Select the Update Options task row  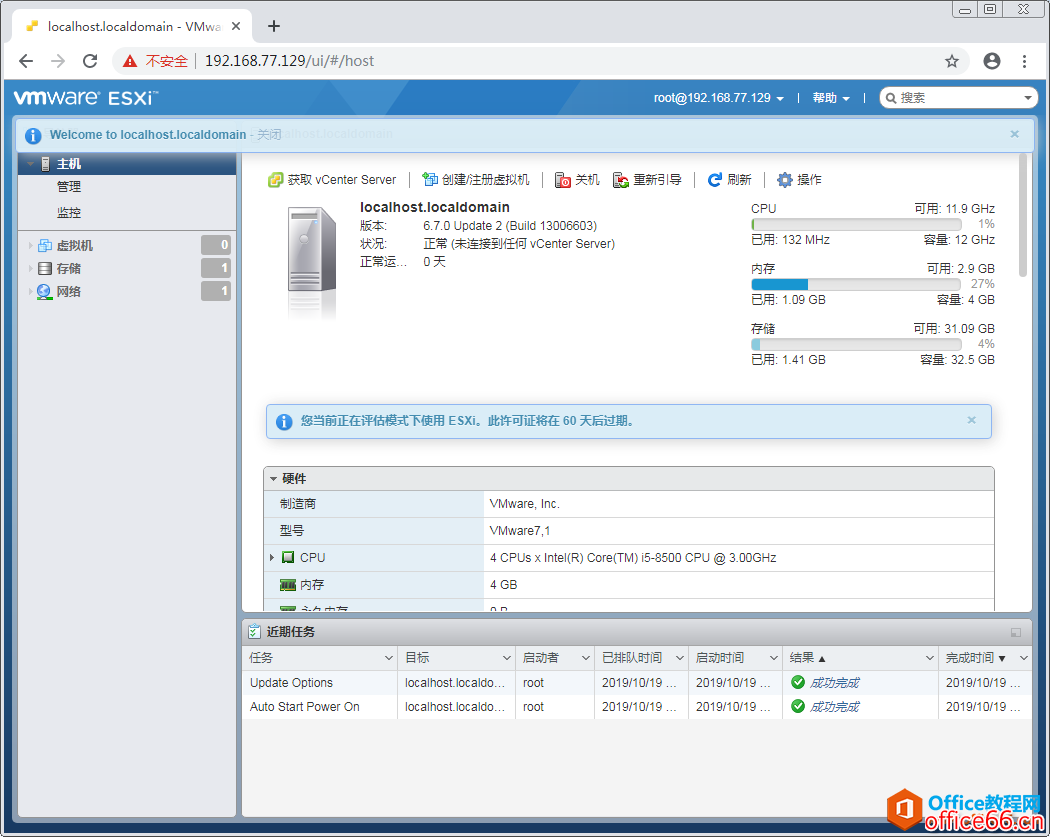[x=636, y=682]
